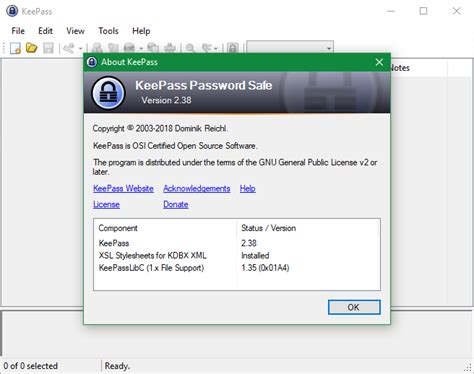Click the Open URL globe icon
Image resolution: width=474 pixels, height=374 pixels.
[x=129, y=48]
